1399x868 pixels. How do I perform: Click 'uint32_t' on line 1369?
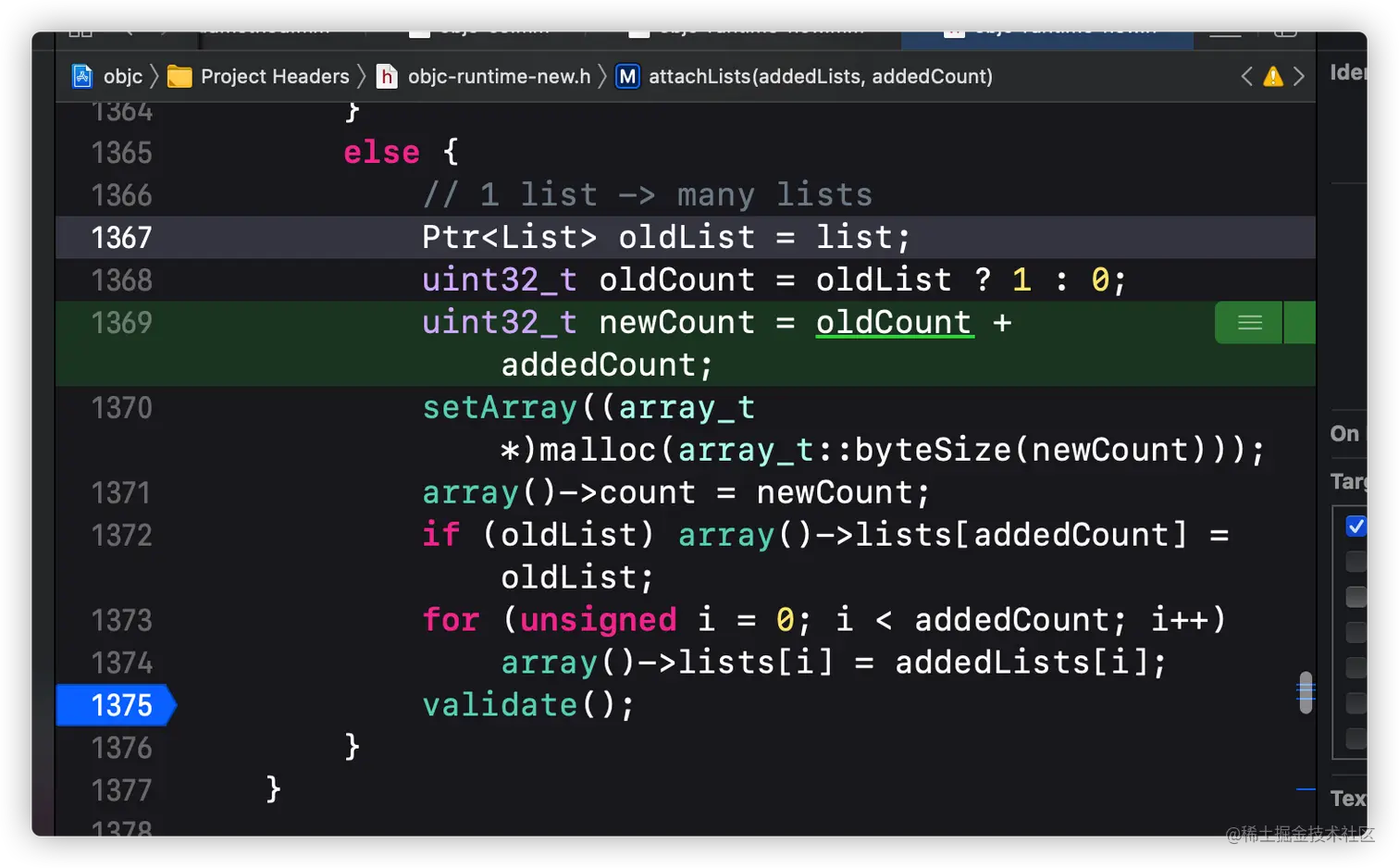[x=500, y=323]
